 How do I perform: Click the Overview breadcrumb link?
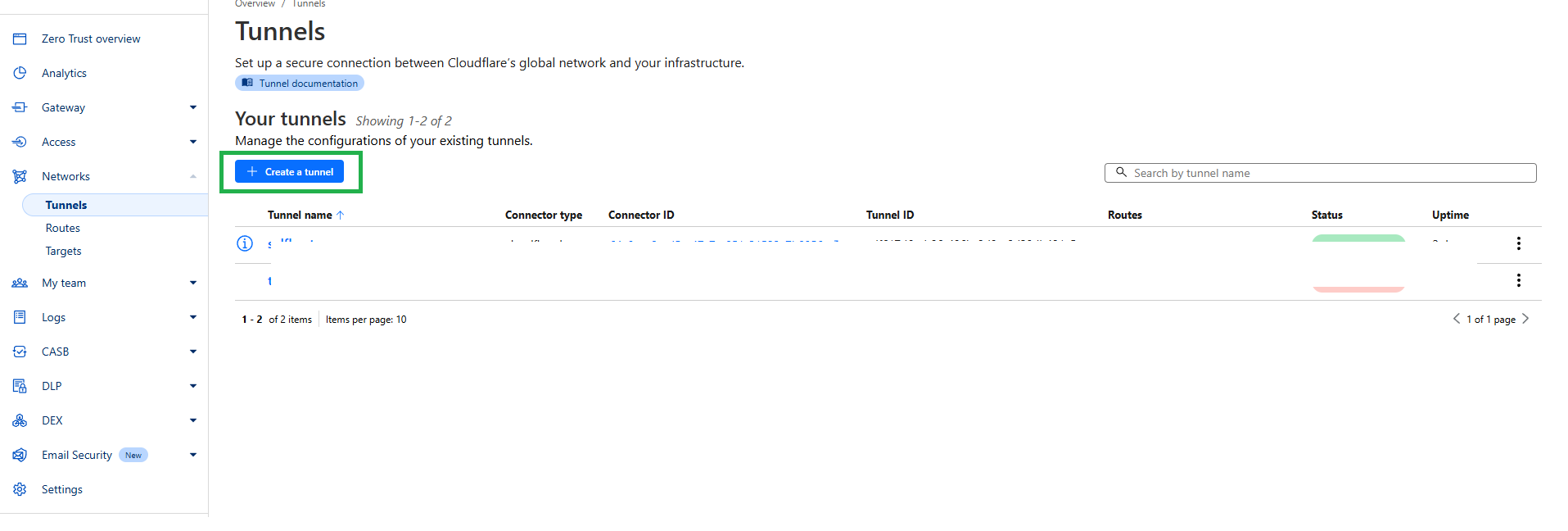point(255,3)
